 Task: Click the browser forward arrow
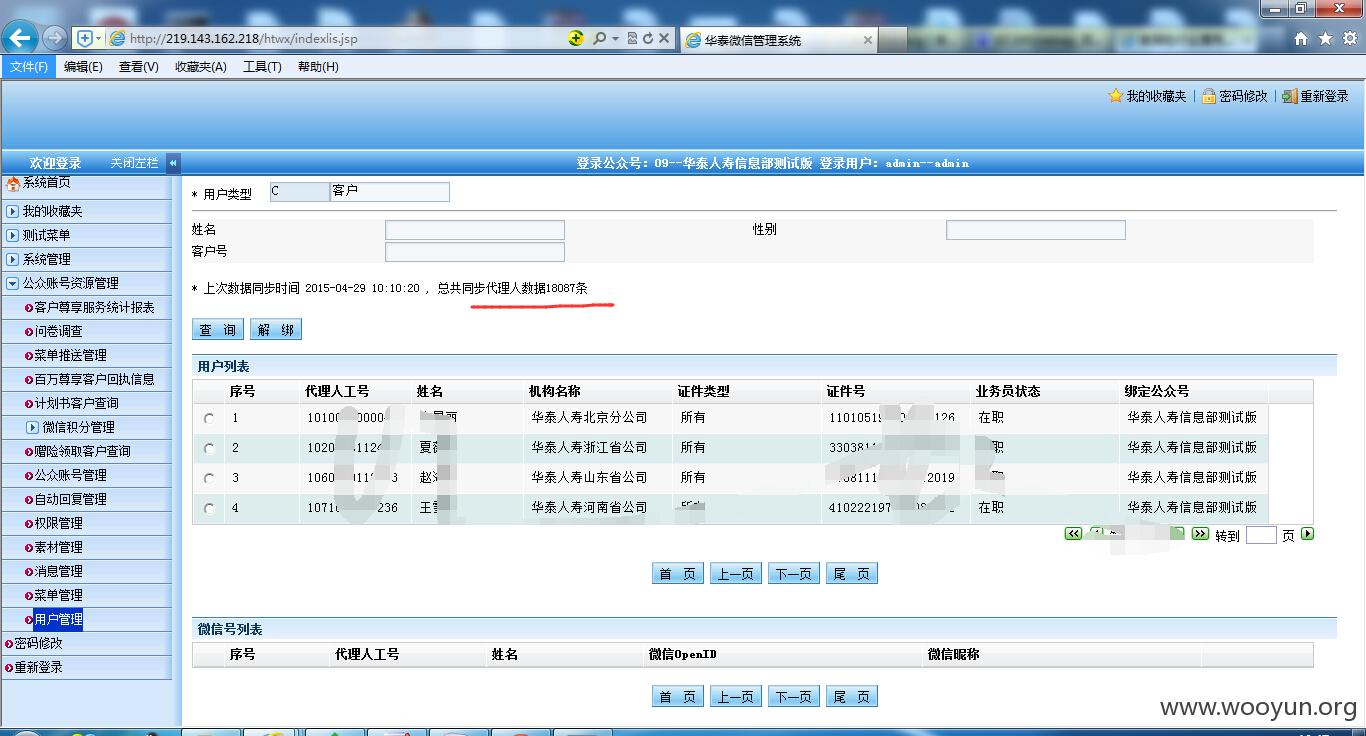pyautogui.click(x=54, y=38)
